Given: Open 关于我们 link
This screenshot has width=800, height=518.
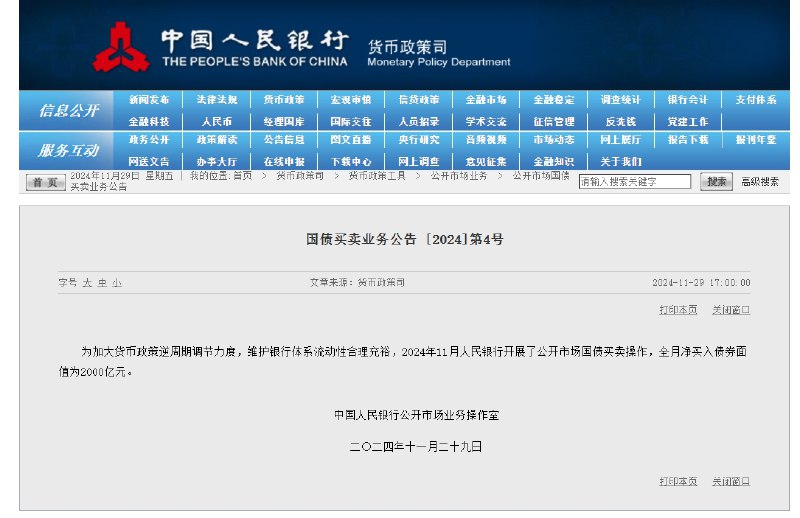Looking at the screenshot, I should 620,161.
